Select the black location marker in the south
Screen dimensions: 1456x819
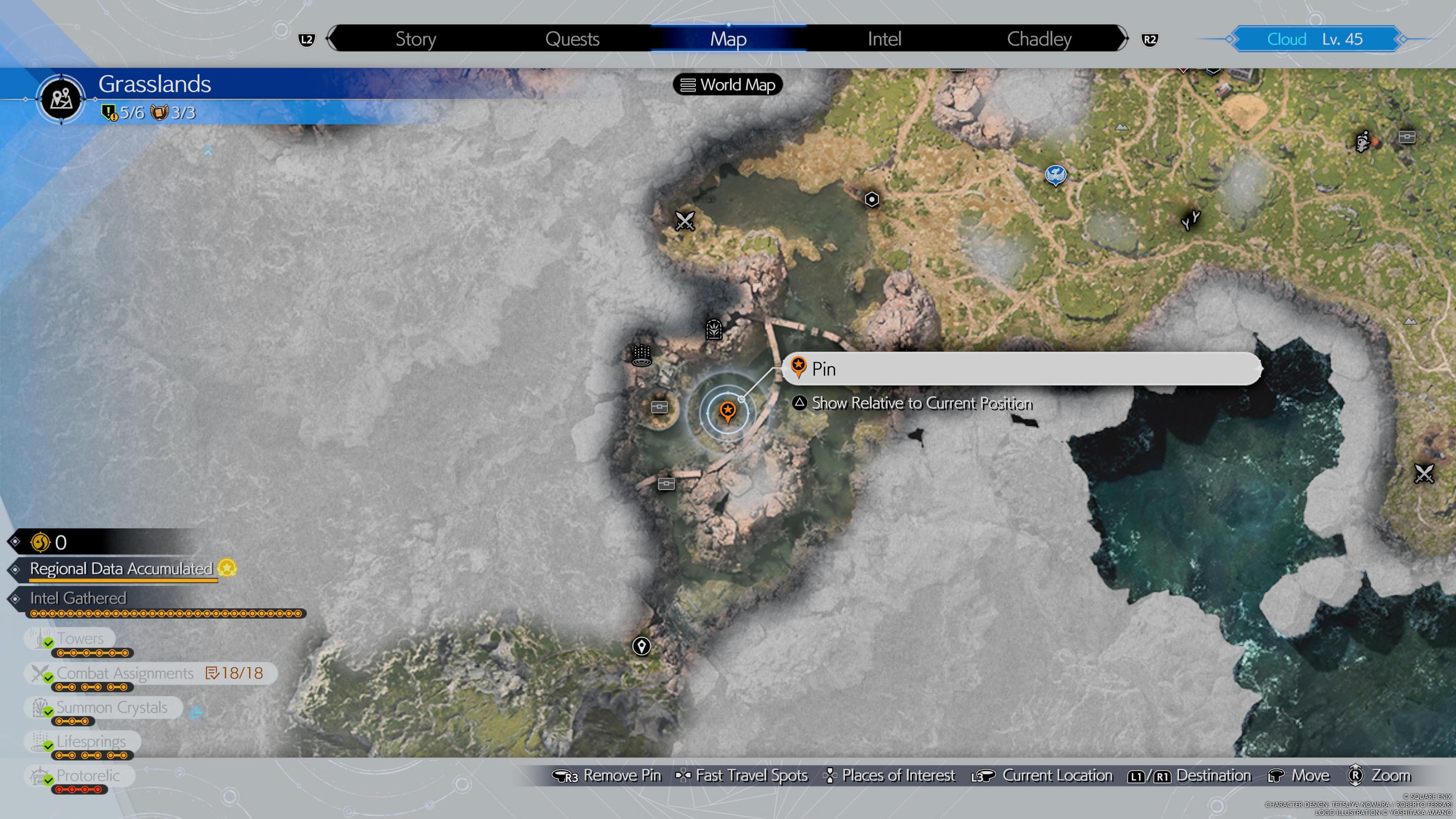click(x=642, y=646)
